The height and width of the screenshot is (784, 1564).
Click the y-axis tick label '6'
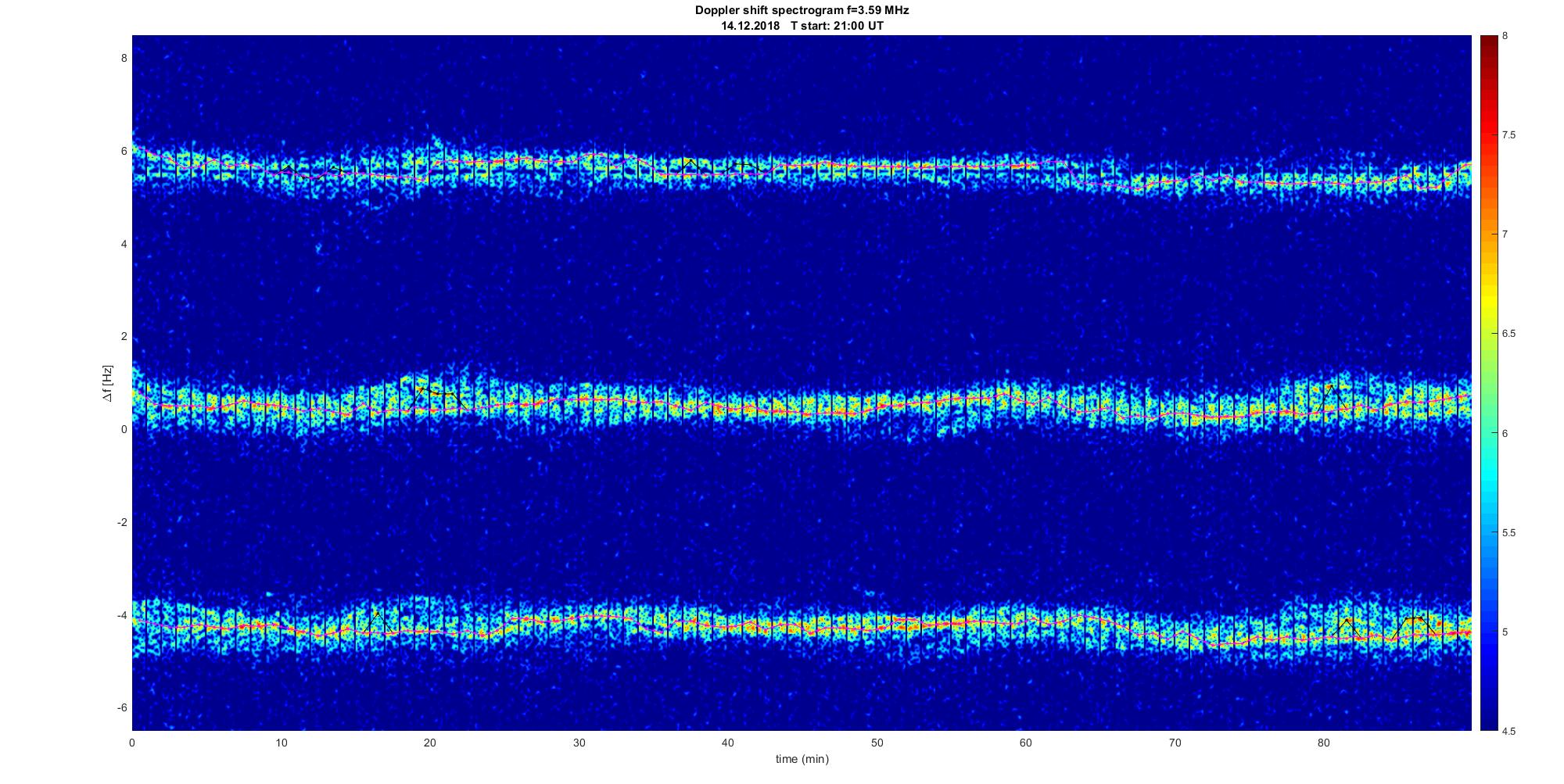[x=124, y=151]
